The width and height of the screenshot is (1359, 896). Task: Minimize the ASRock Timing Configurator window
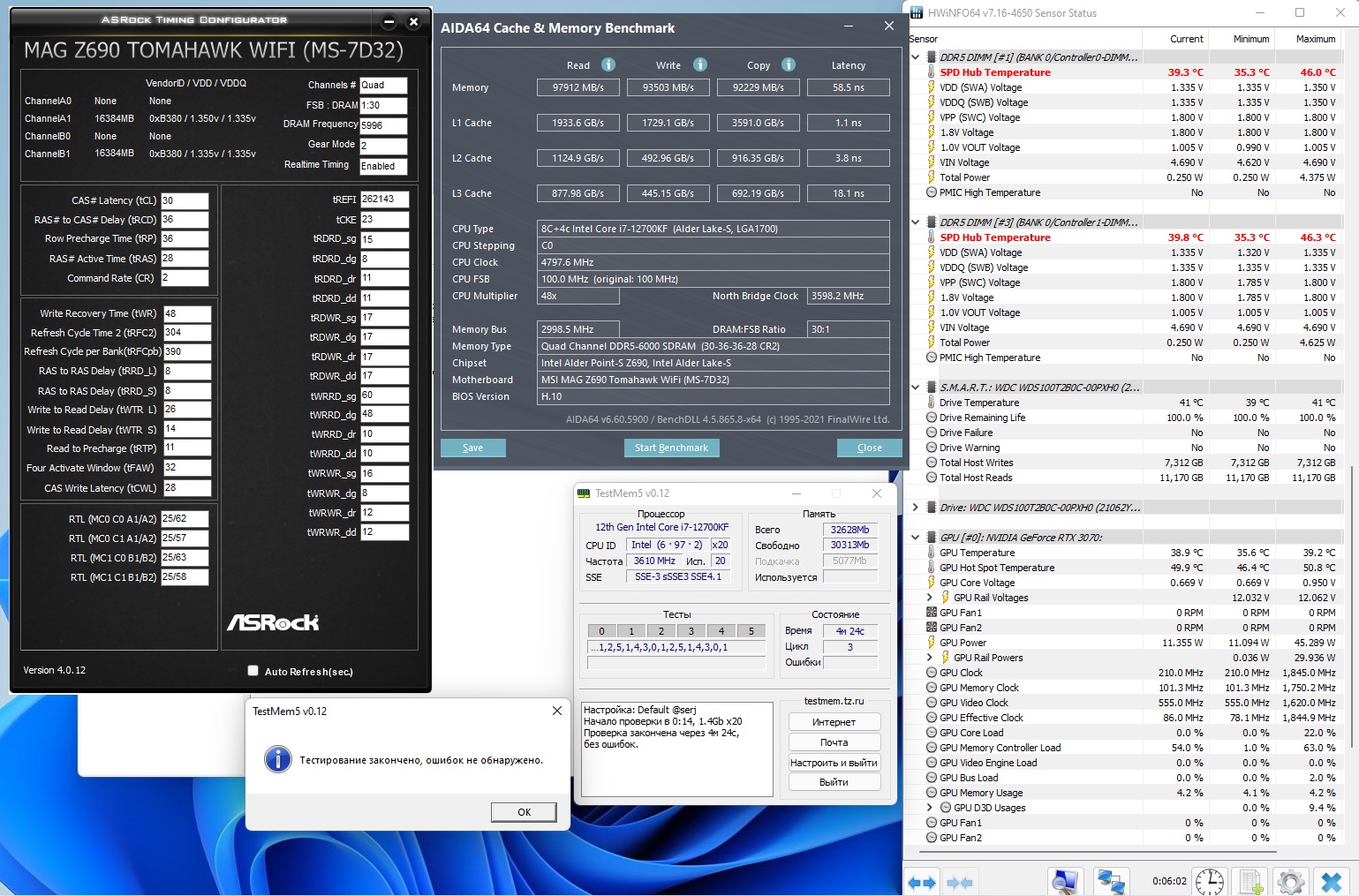pyautogui.click(x=389, y=20)
